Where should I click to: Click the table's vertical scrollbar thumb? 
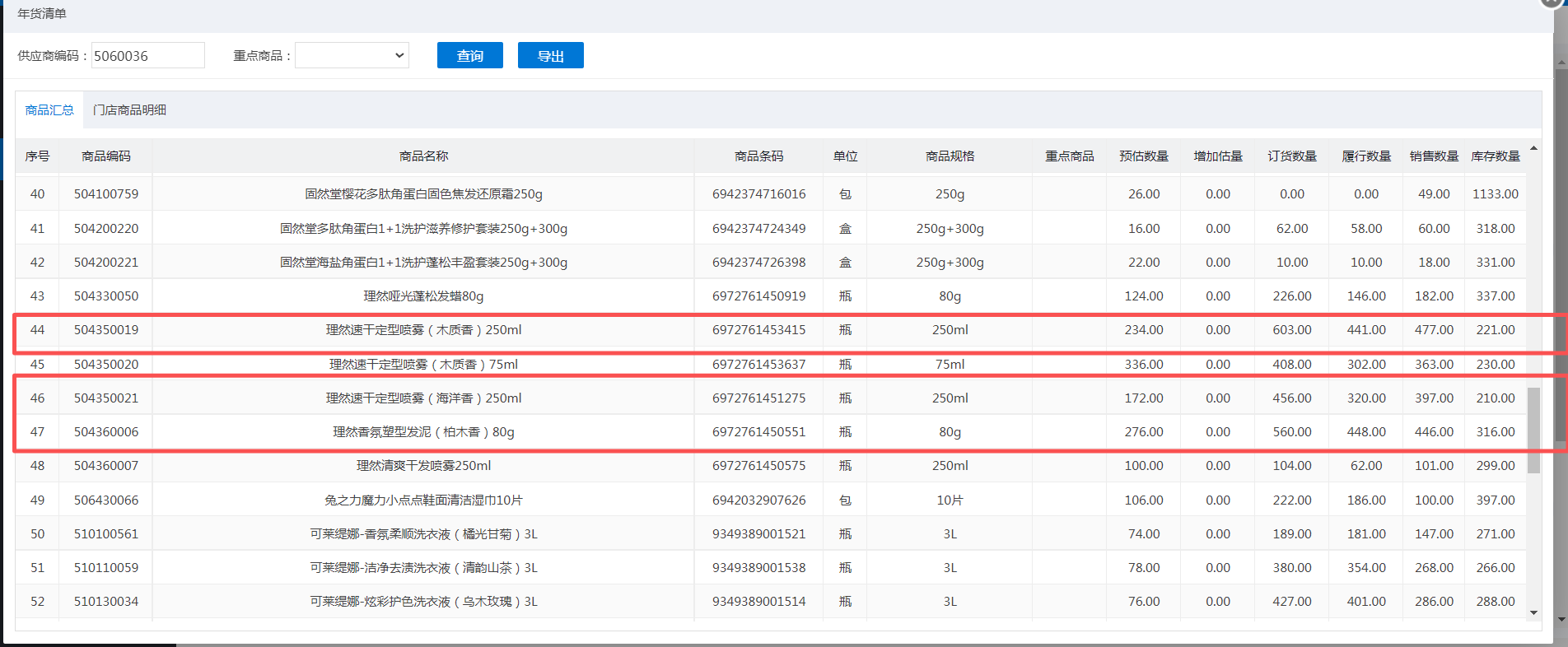coord(1533,430)
